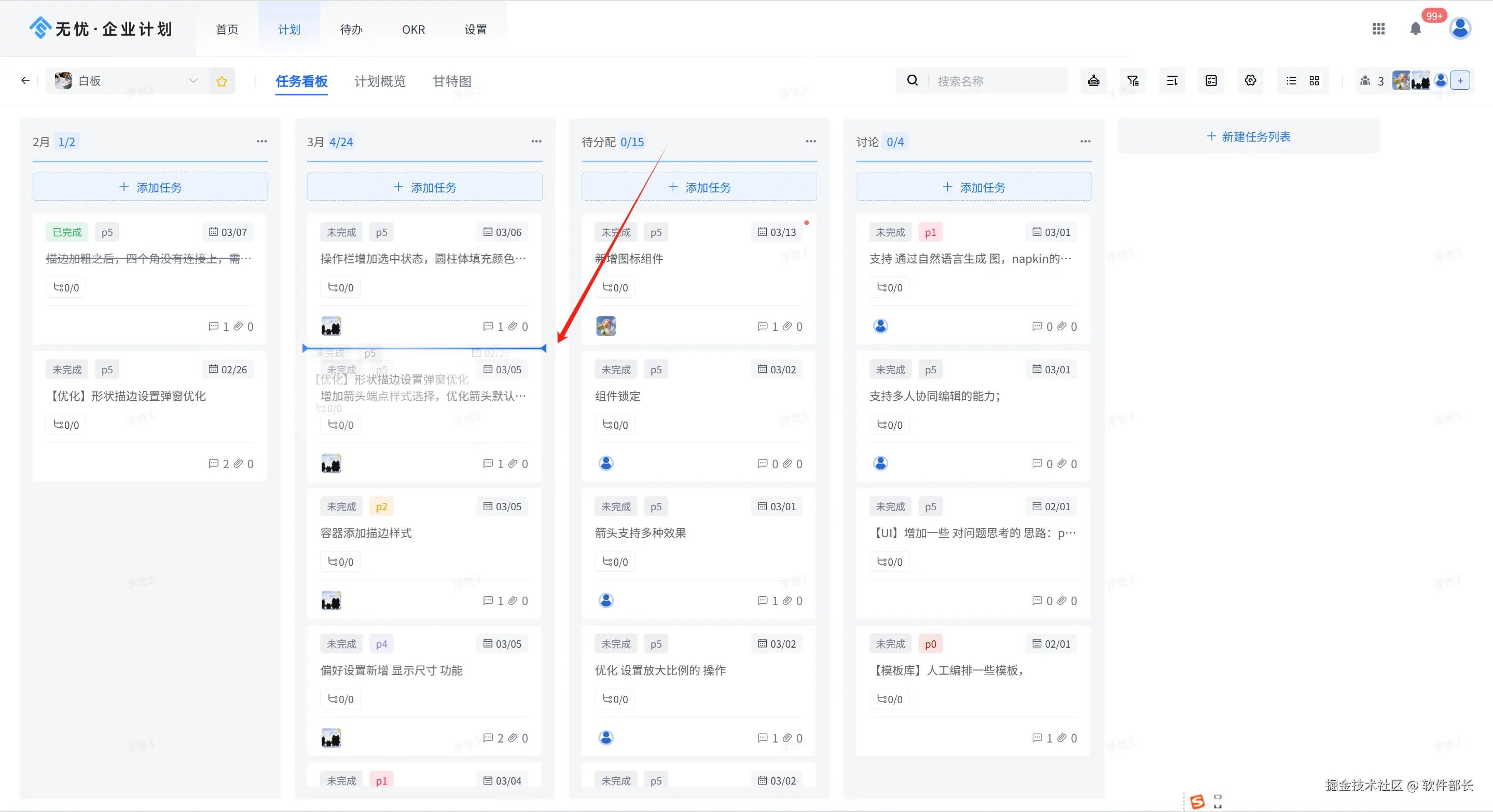The width and height of the screenshot is (1493, 812).
Task: Toggle the favorite star for 白板
Action: (x=222, y=81)
